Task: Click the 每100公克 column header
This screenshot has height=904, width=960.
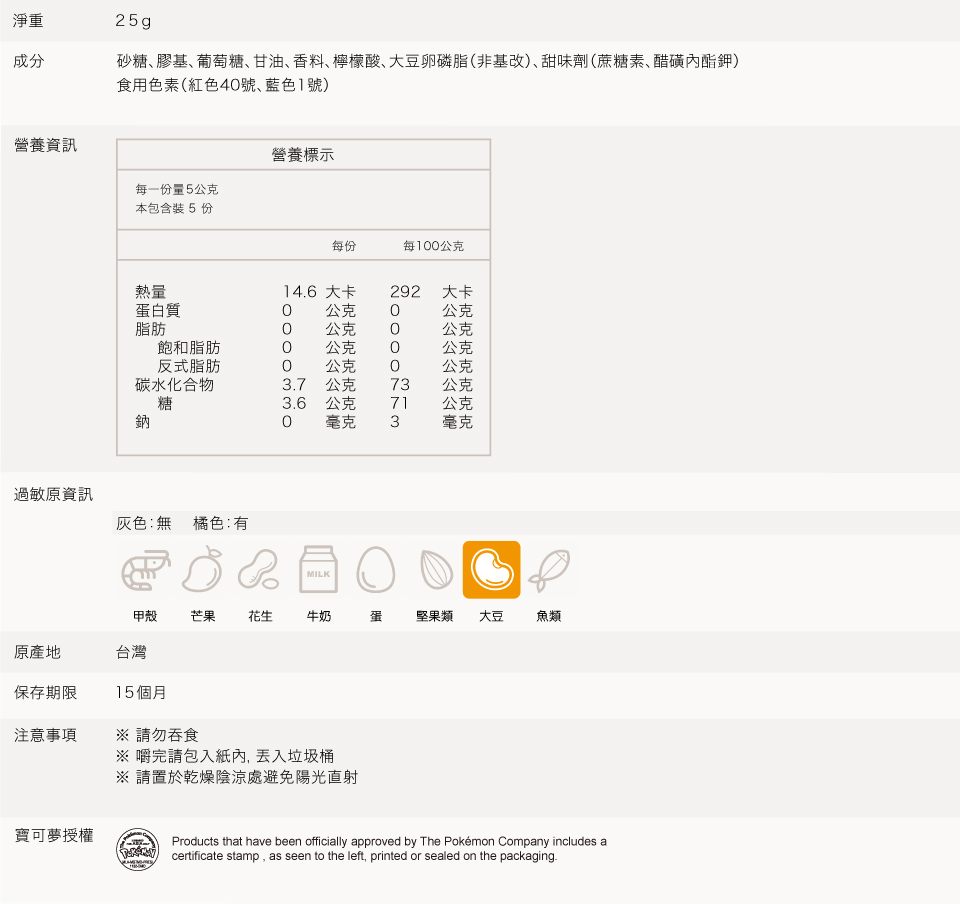Action: [433, 246]
